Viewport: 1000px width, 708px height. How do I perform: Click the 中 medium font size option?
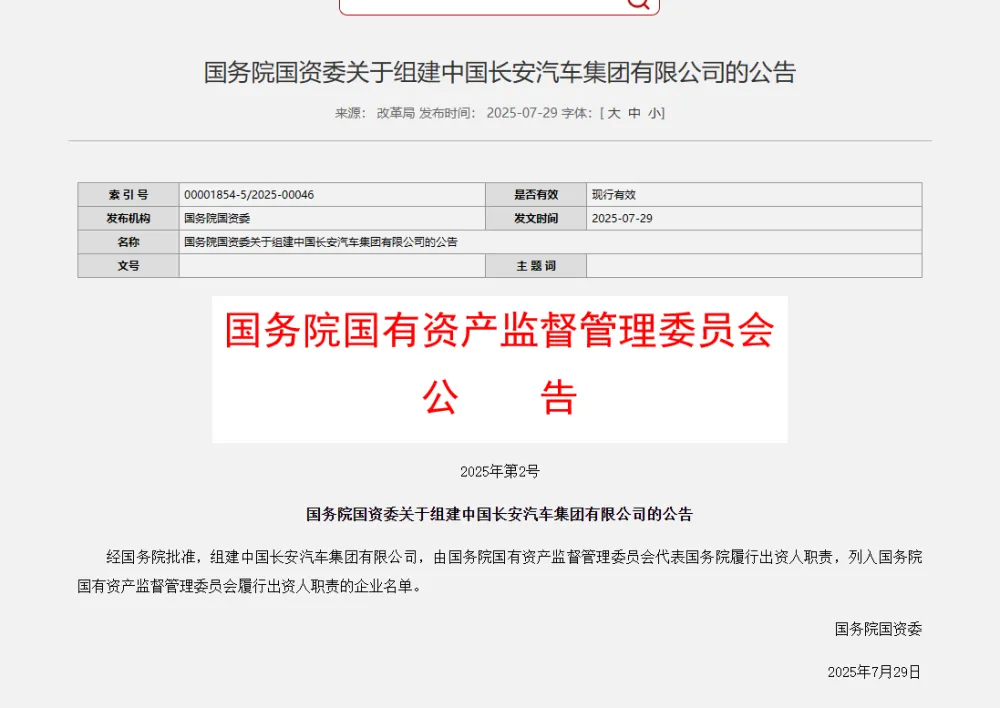pos(635,113)
